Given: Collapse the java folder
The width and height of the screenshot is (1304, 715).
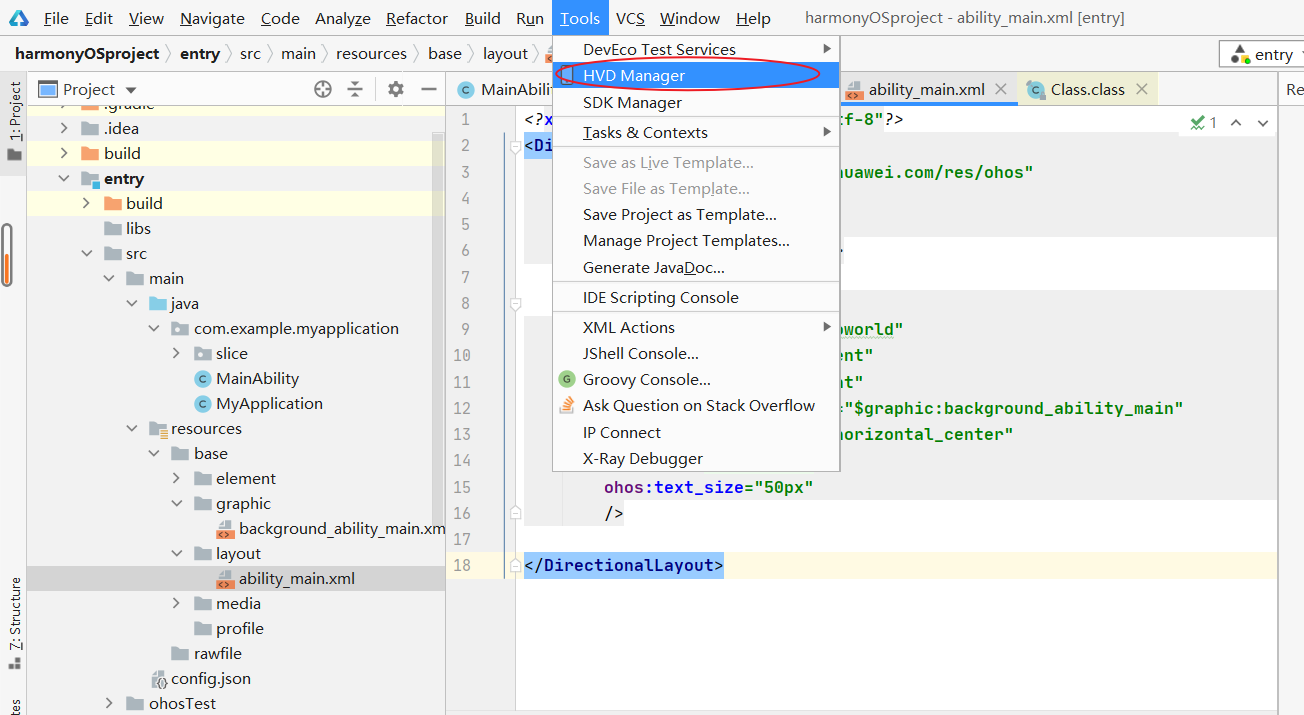Looking at the screenshot, I should (132, 304).
